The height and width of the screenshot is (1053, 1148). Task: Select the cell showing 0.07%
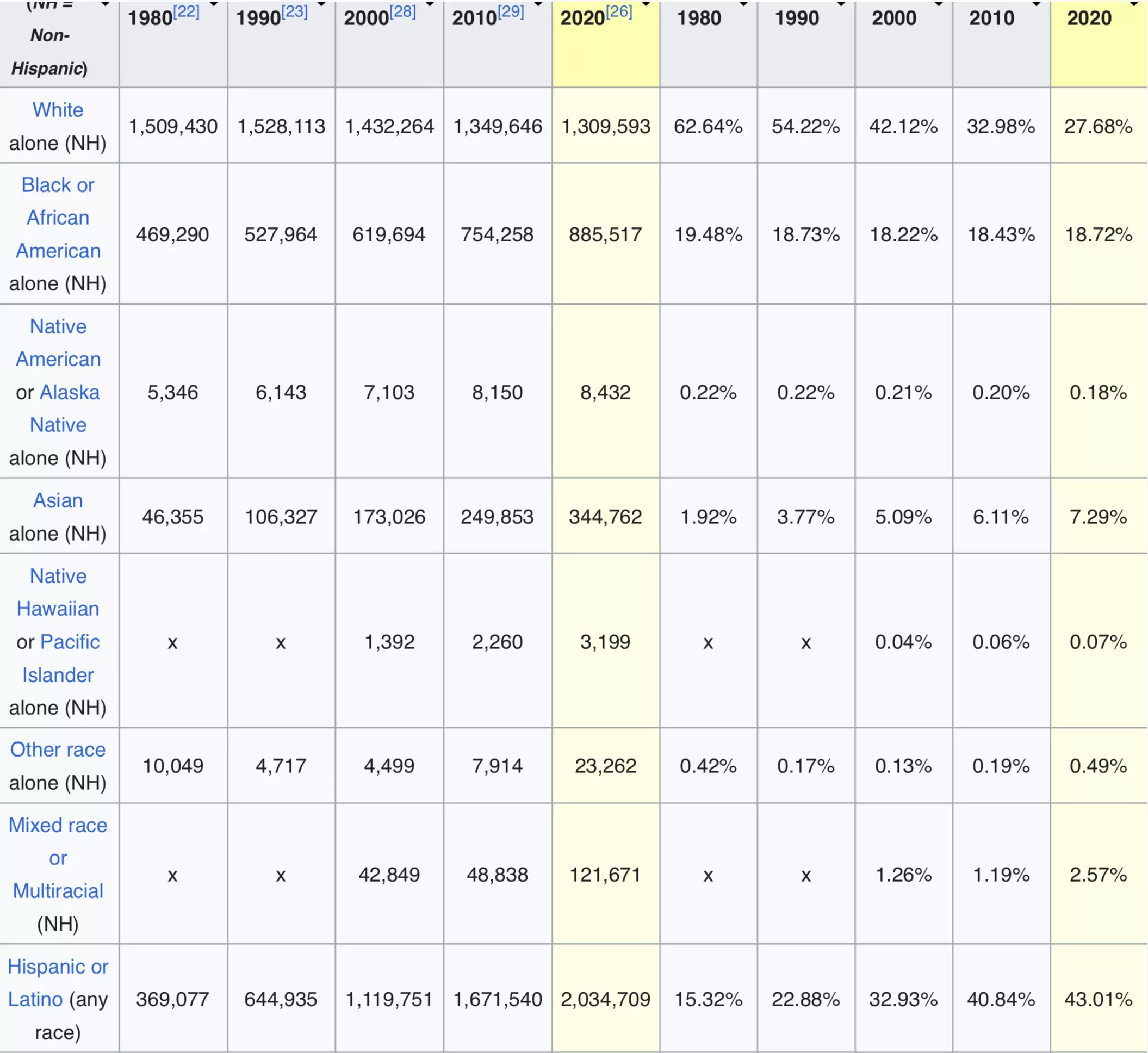pos(1099,641)
